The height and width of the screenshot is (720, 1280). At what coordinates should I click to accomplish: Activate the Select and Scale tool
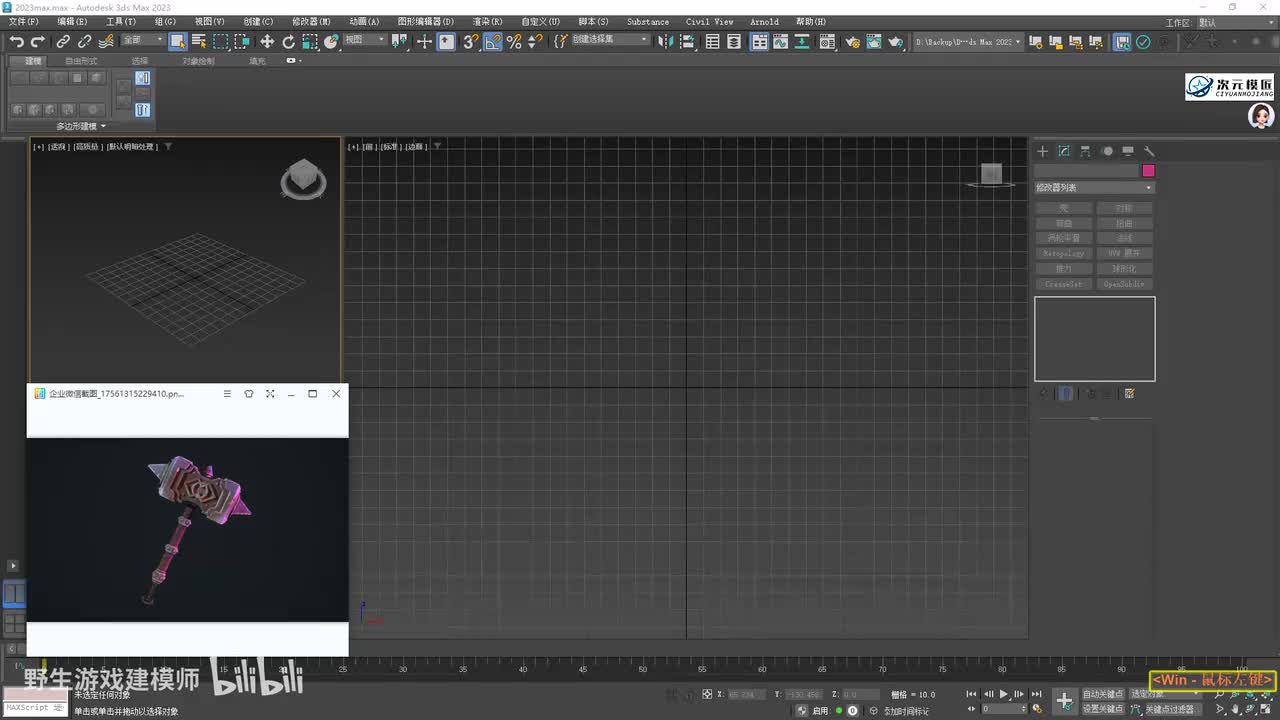[310, 42]
